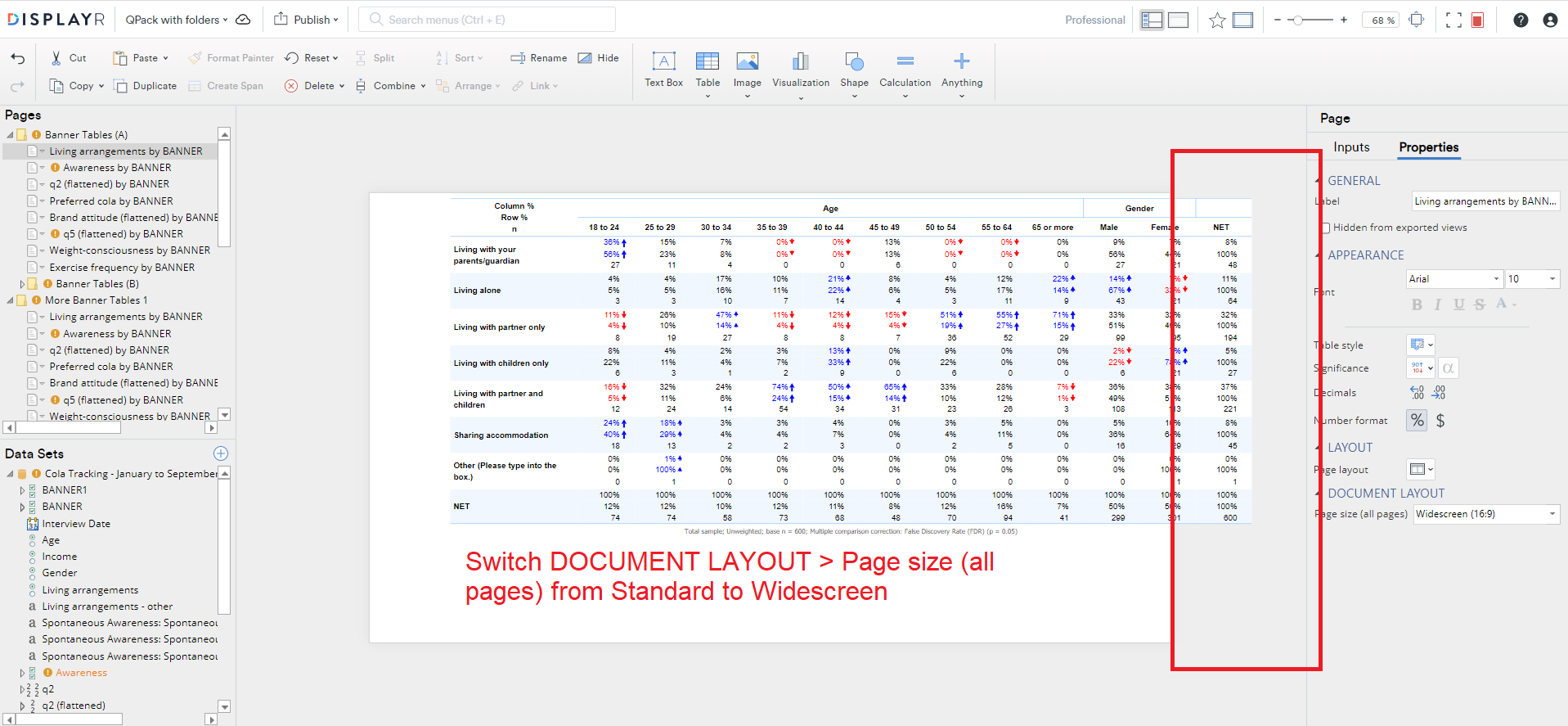
Task: Open the Table style picker
Action: click(1420, 345)
